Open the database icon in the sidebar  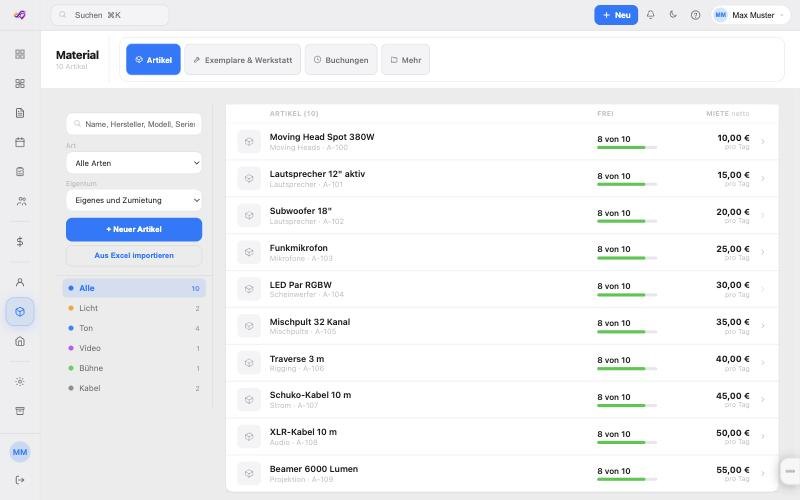click(20, 171)
